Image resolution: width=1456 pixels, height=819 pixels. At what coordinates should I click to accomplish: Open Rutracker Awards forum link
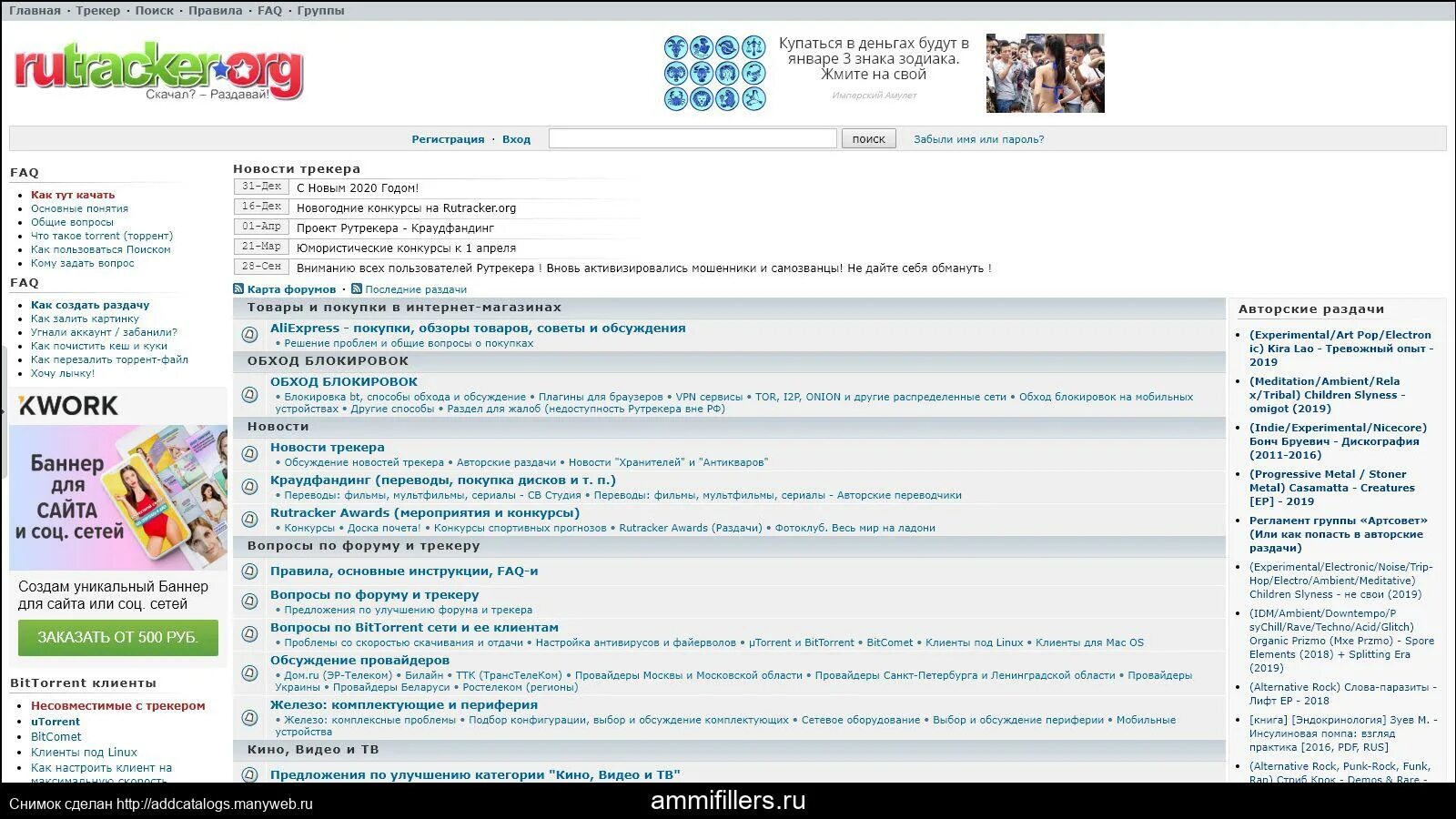(425, 513)
